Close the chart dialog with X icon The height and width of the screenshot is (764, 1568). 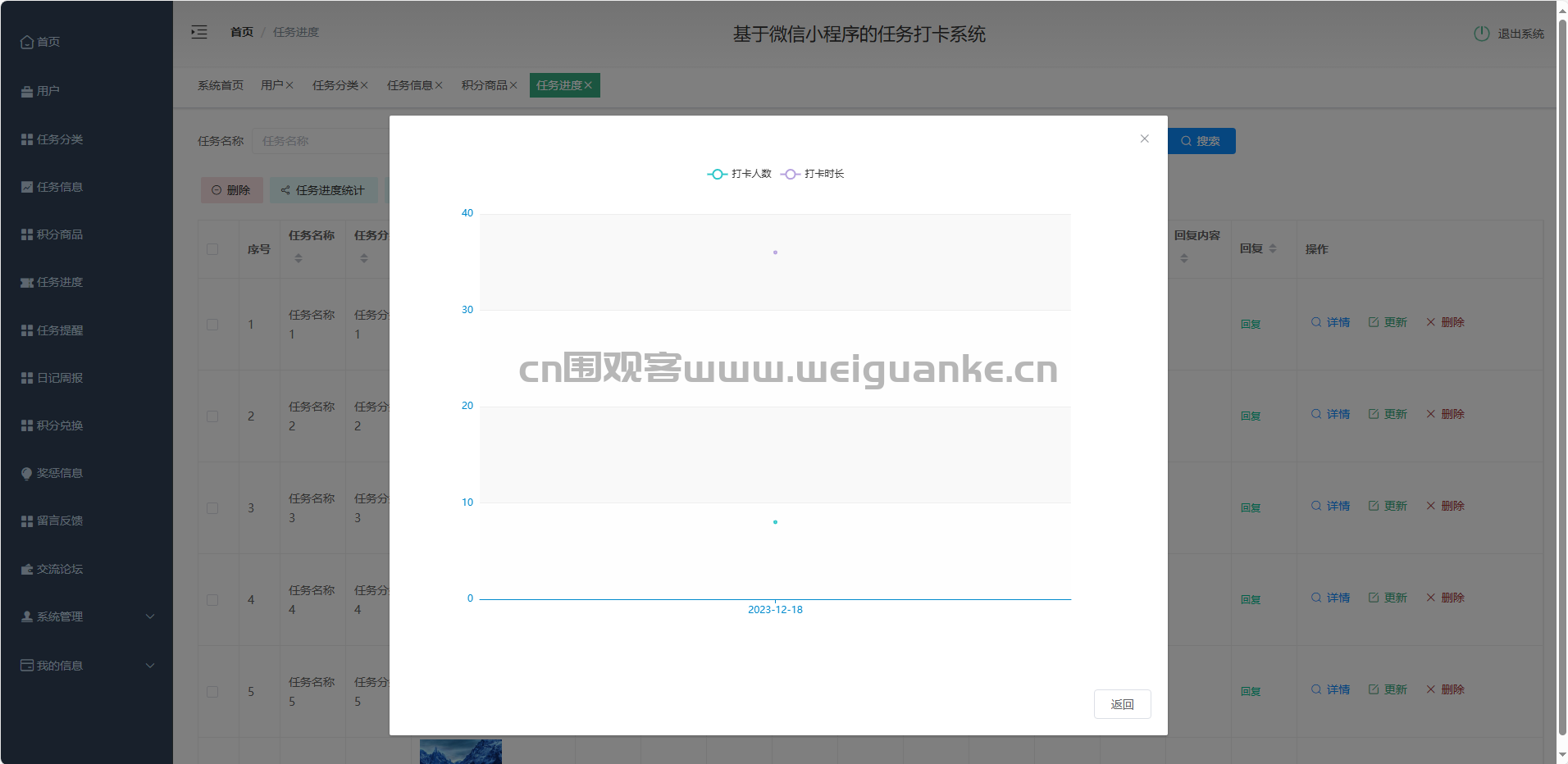coord(1144,139)
